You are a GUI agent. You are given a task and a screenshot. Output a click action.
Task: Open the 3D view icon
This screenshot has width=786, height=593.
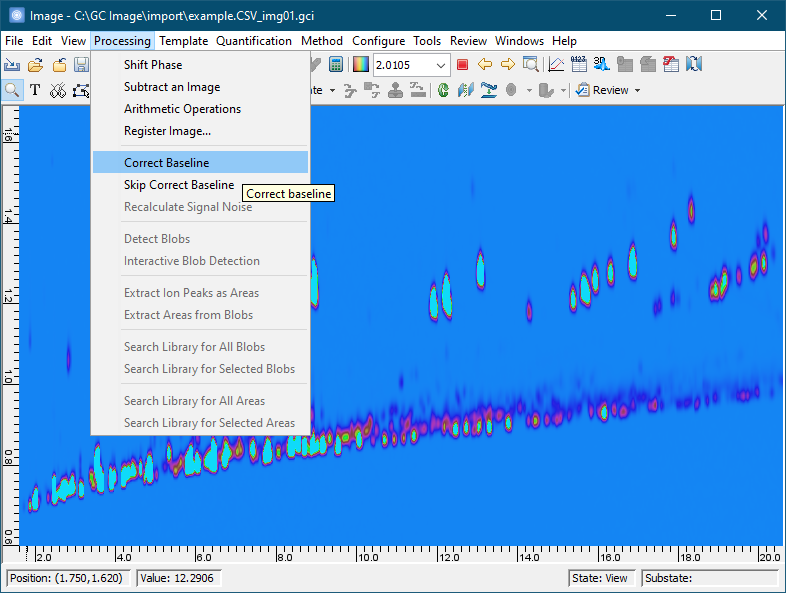click(601, 64)
